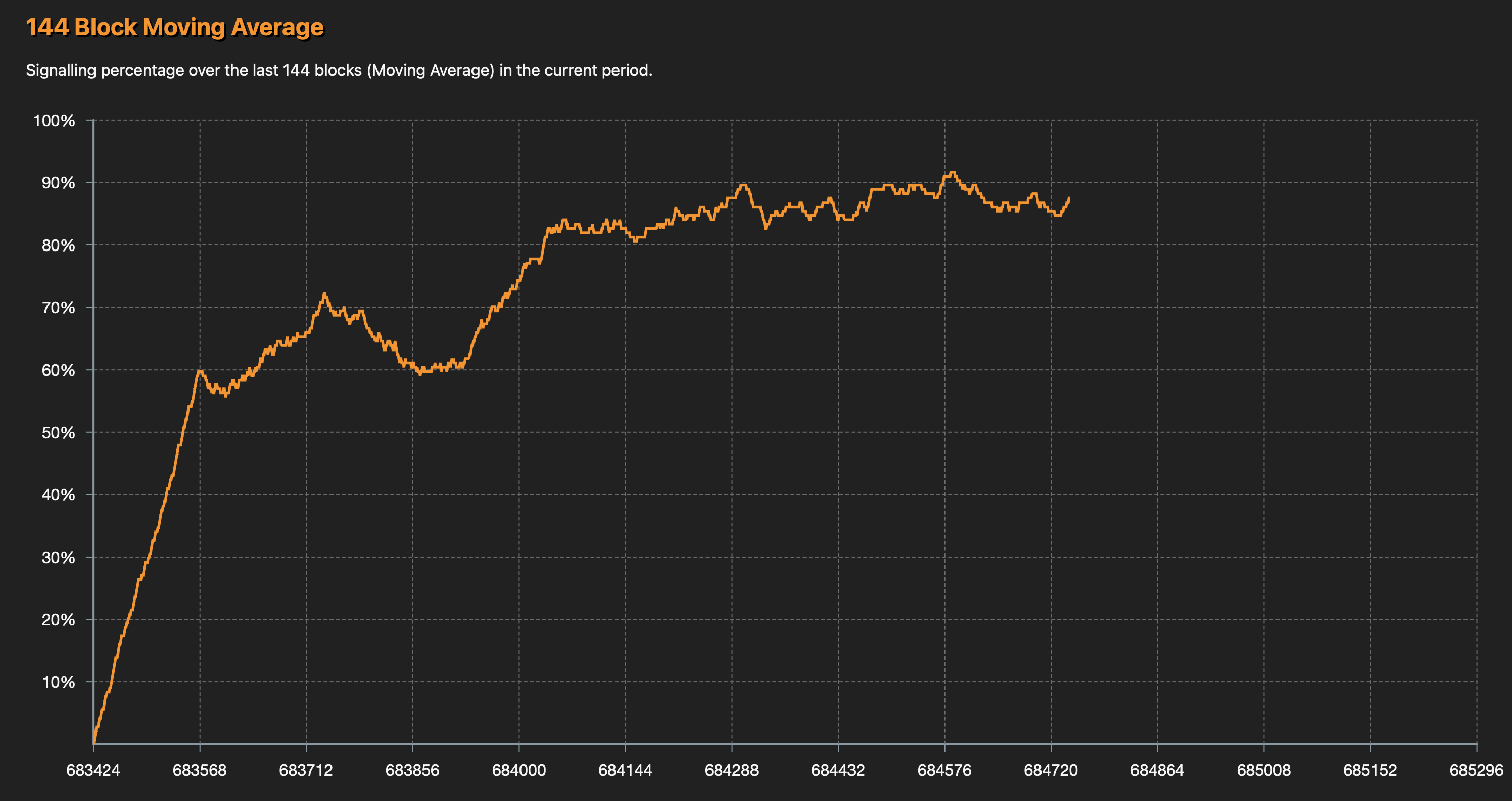Image resolution: width=1512 pixels, height=801 pixels.
Task: Click the 70% y-axis label
Action: (x=58, y=308)
